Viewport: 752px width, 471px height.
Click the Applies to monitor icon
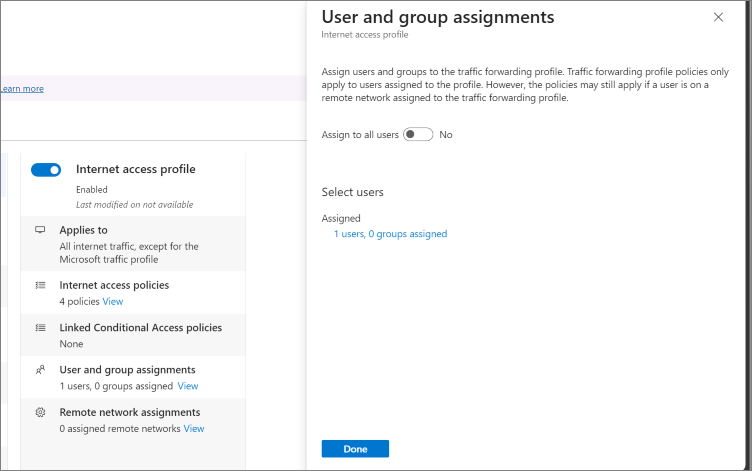tap(40, 230)
